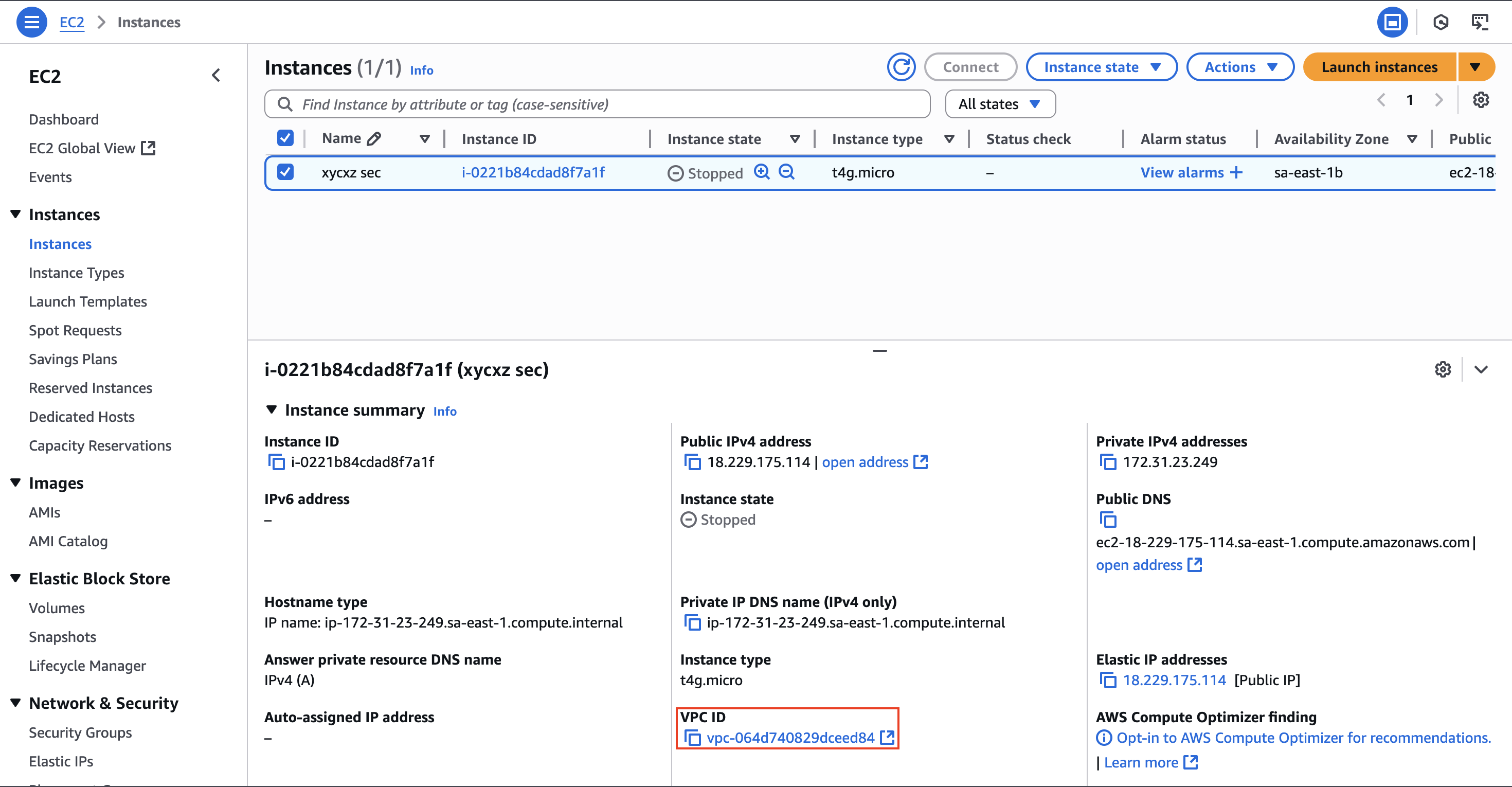1512x787 pixels.
Task: Toggle the select-all header checkbox
Action: (285, 138)
